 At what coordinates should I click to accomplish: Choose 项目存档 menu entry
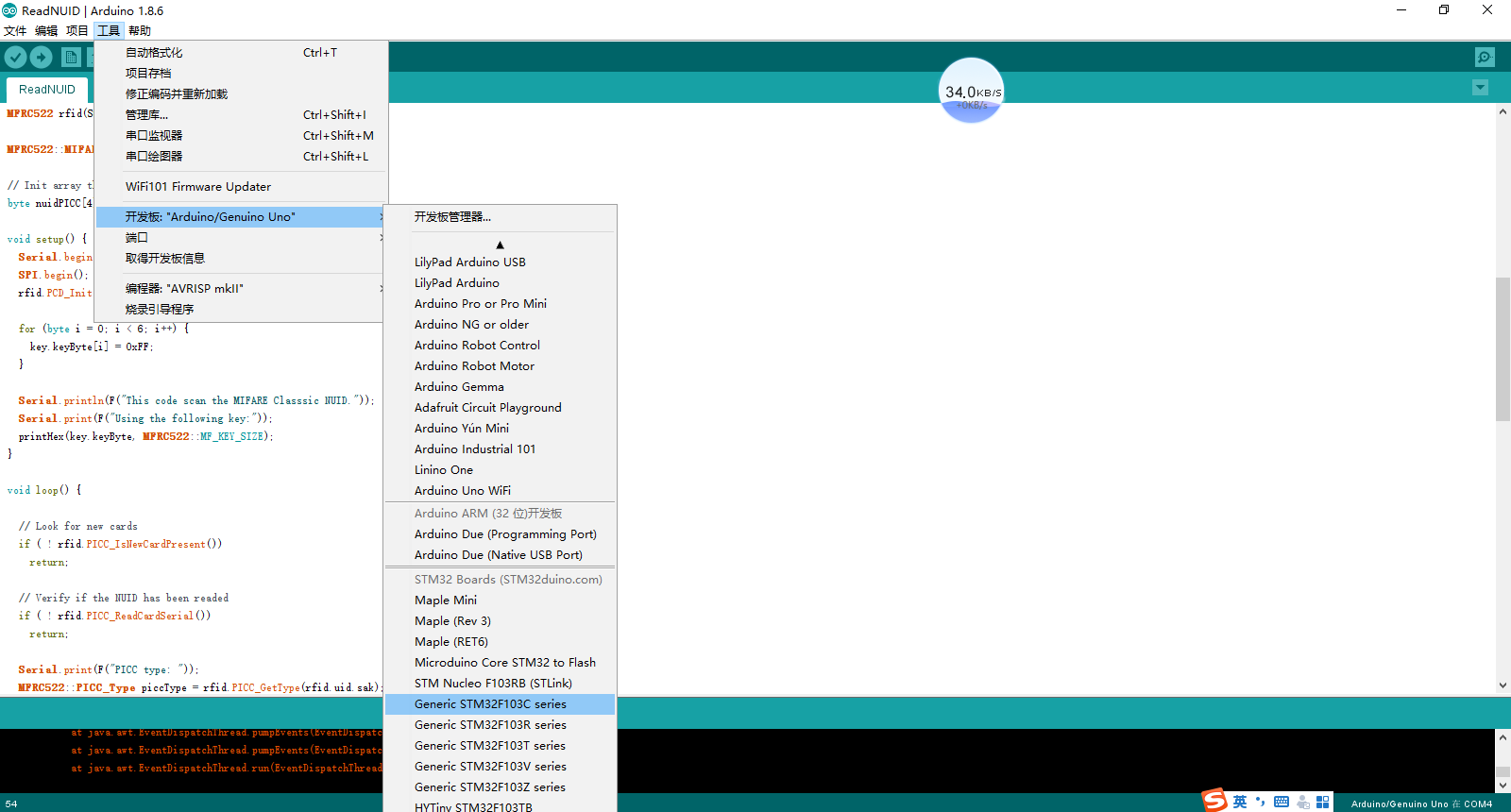pyautogui.click(x=242, y=74)
